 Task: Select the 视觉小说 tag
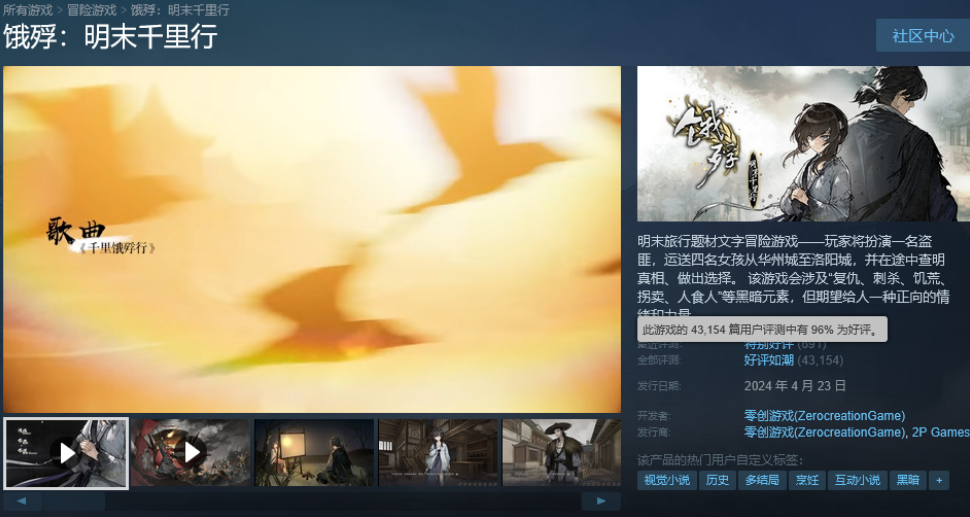(x=667, y=480)
